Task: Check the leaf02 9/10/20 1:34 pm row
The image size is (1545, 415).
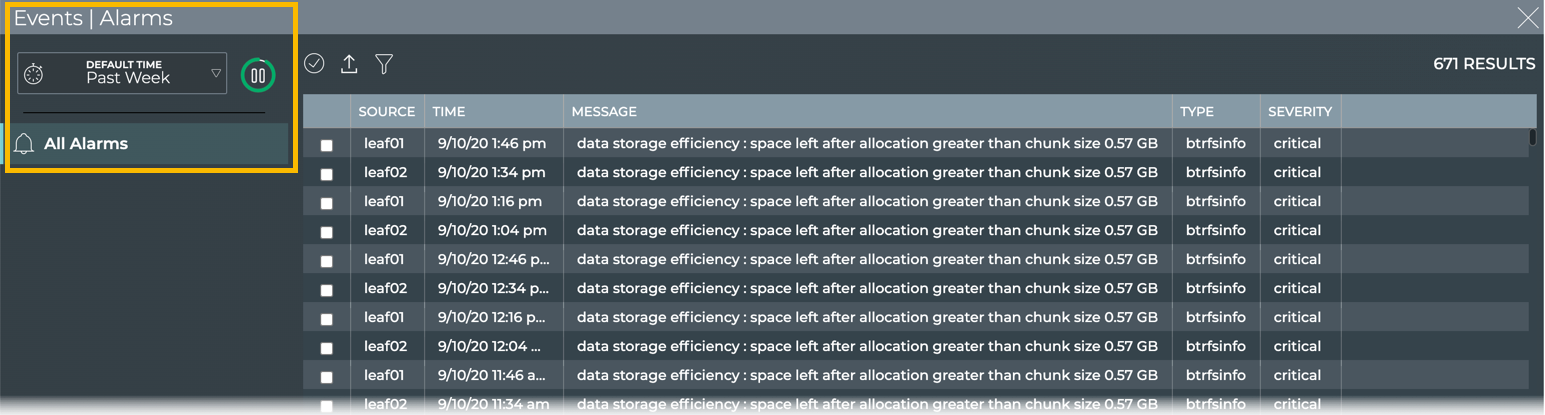Action: click(x=327, y=174)
